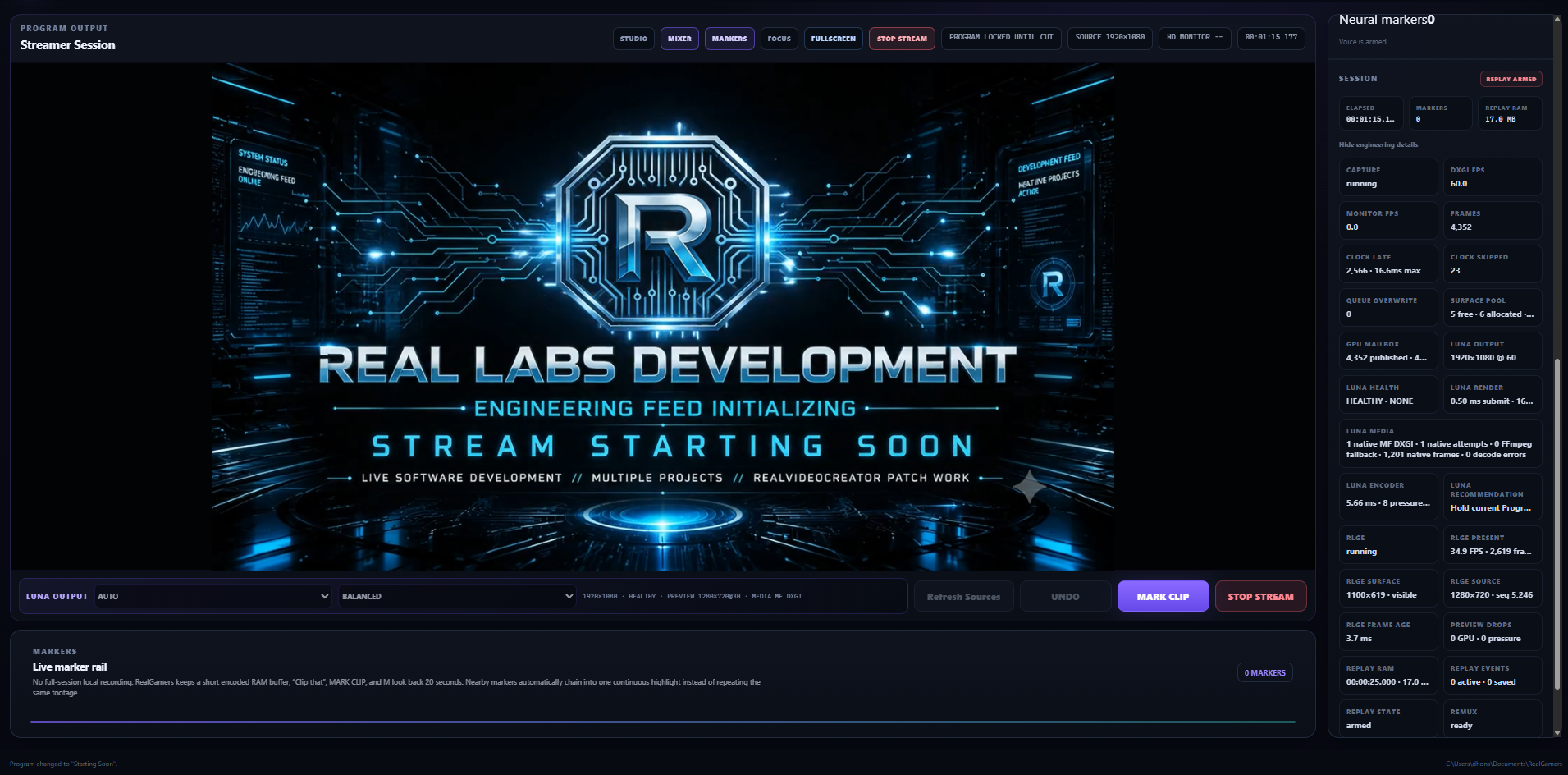Image resolution: width=1568 pixels, height=775 pixels.
Task: Click the CAPTURE running card
Action: (1388, 177)
